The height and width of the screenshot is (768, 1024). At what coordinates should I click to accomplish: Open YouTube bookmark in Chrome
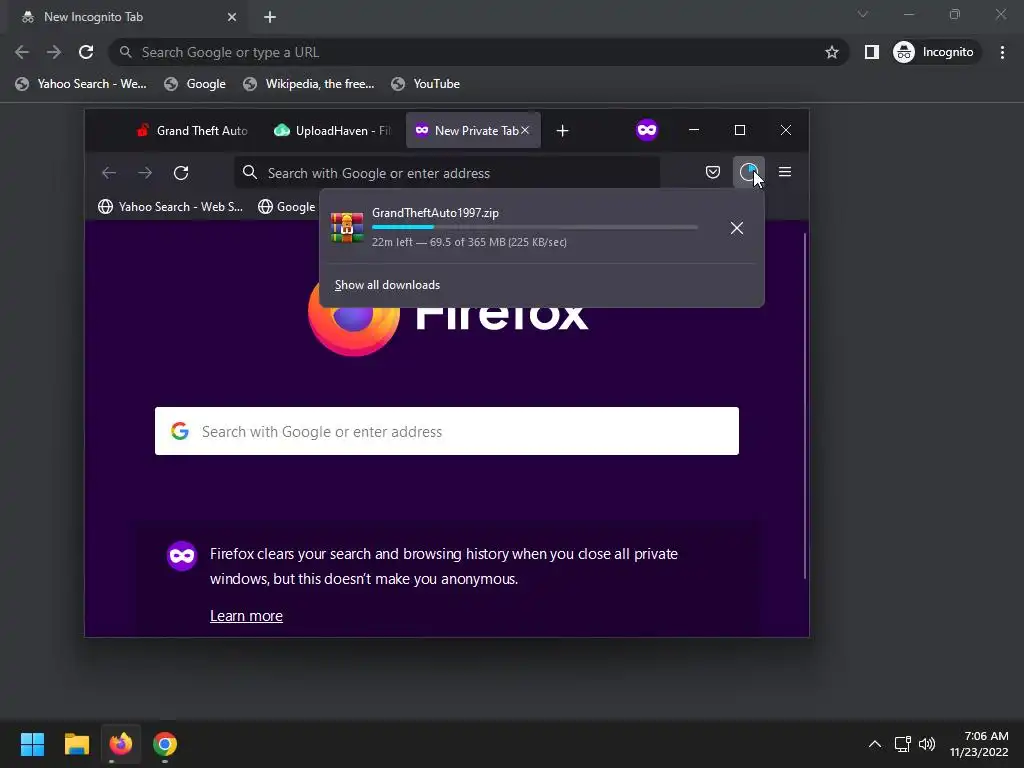click(x=426, y=84)
